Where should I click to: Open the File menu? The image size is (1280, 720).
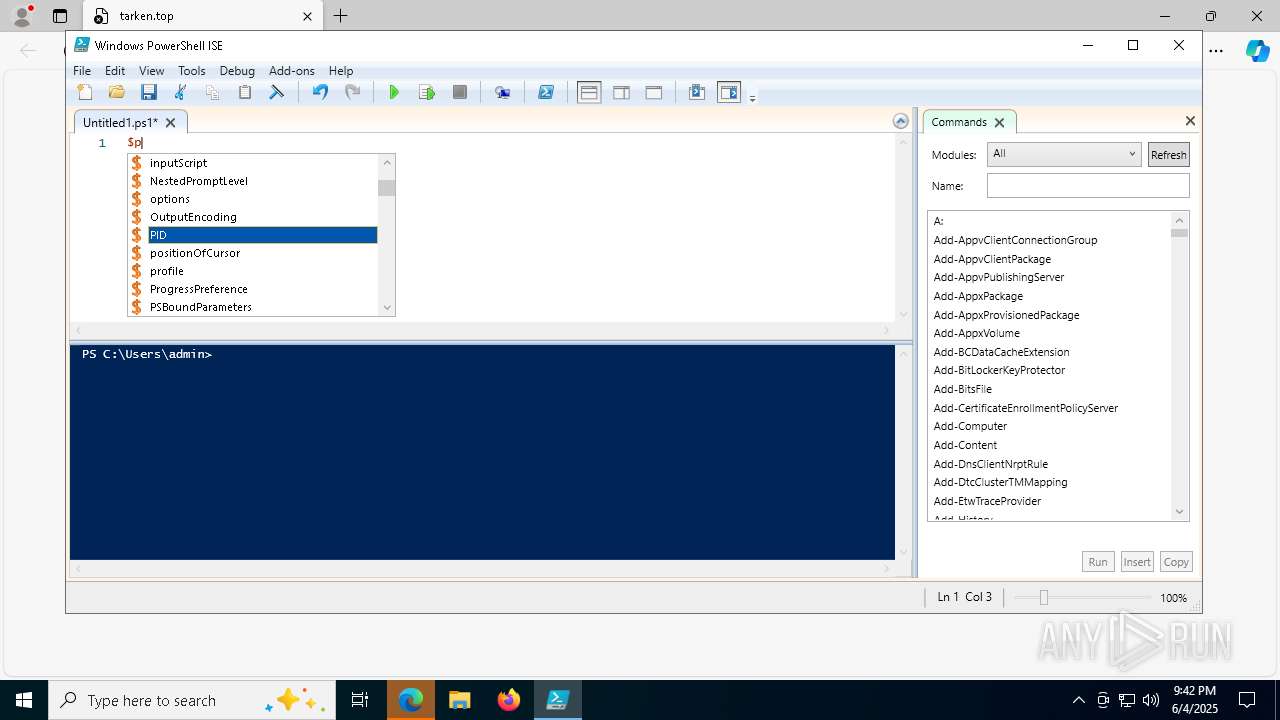82,71
